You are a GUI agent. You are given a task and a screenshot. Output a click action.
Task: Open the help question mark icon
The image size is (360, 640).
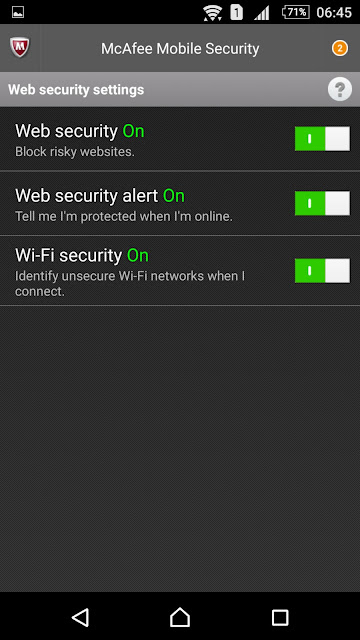point(340,89)
